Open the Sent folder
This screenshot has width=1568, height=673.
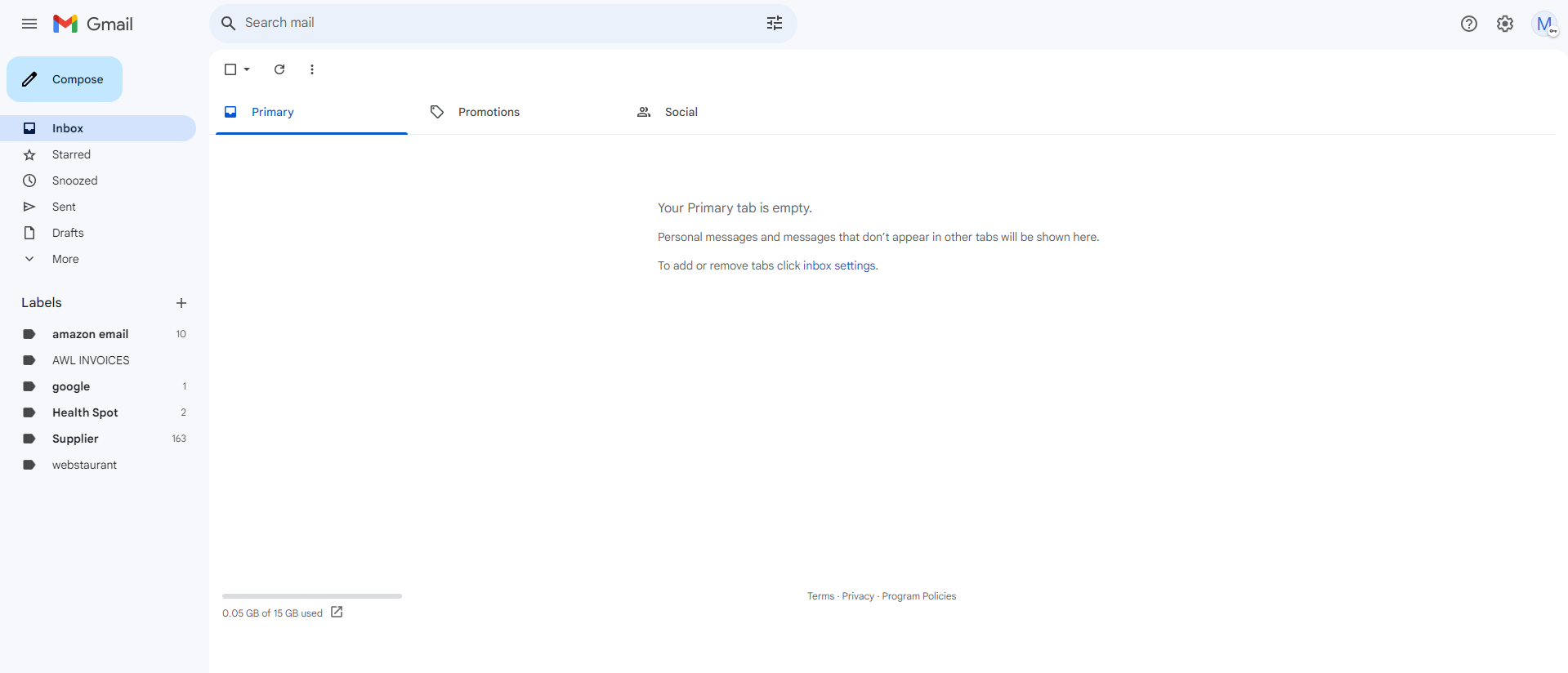point(98,207)
